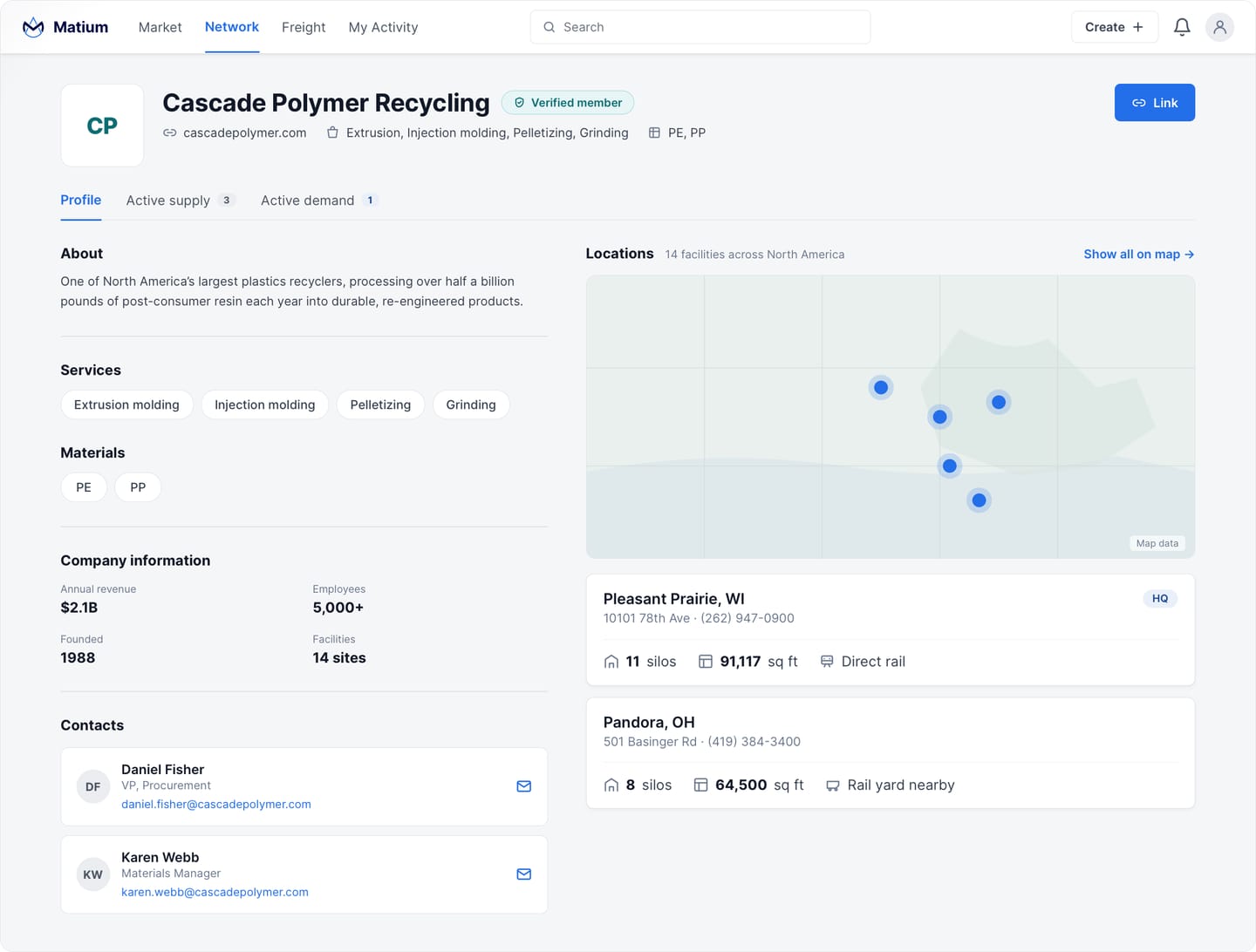Viewport: 1256px width, 952px height.
Task: Select the Grinding service chip
Action: tap(471, 405)
